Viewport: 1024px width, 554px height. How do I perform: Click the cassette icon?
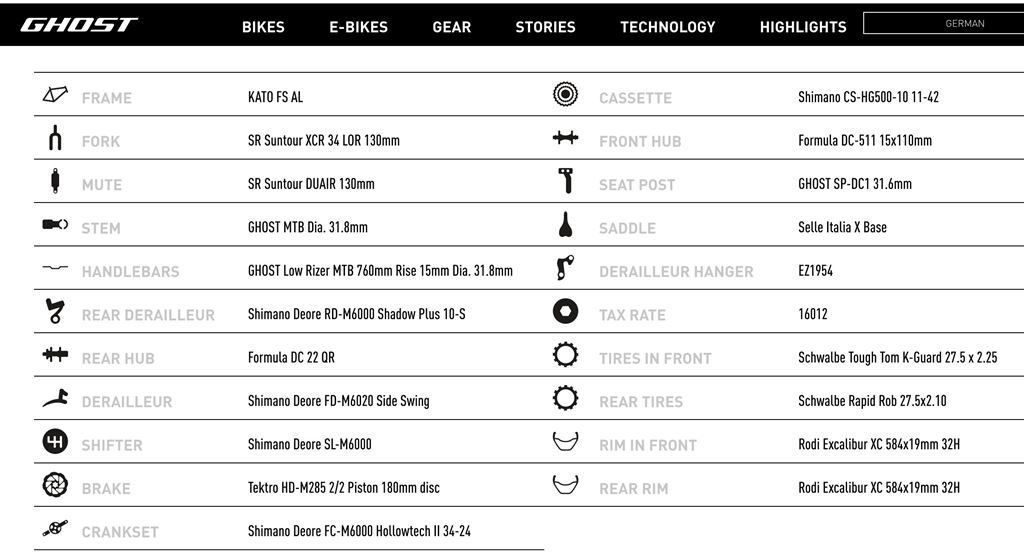pyautogui.click(x=565, y=96)
